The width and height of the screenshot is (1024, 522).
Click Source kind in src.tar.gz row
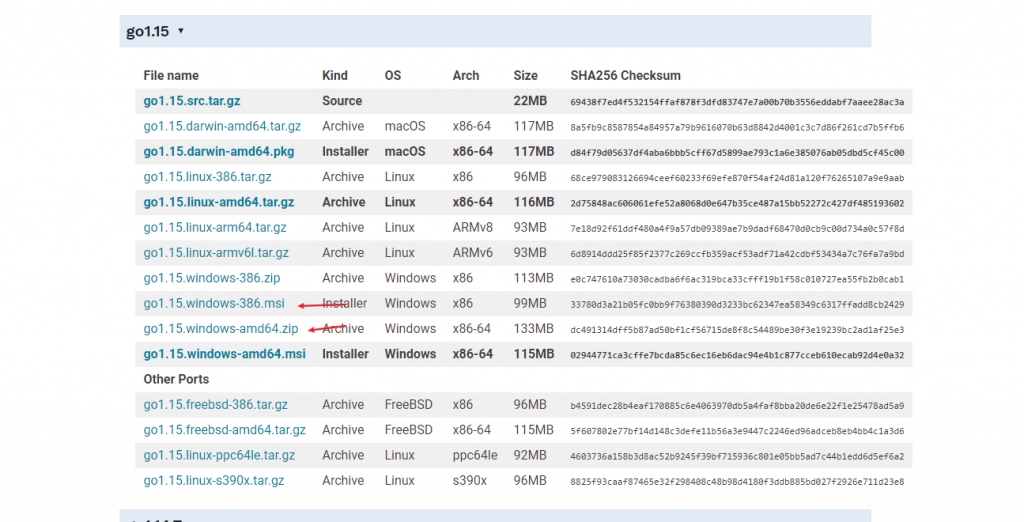[x=342, y=101]
